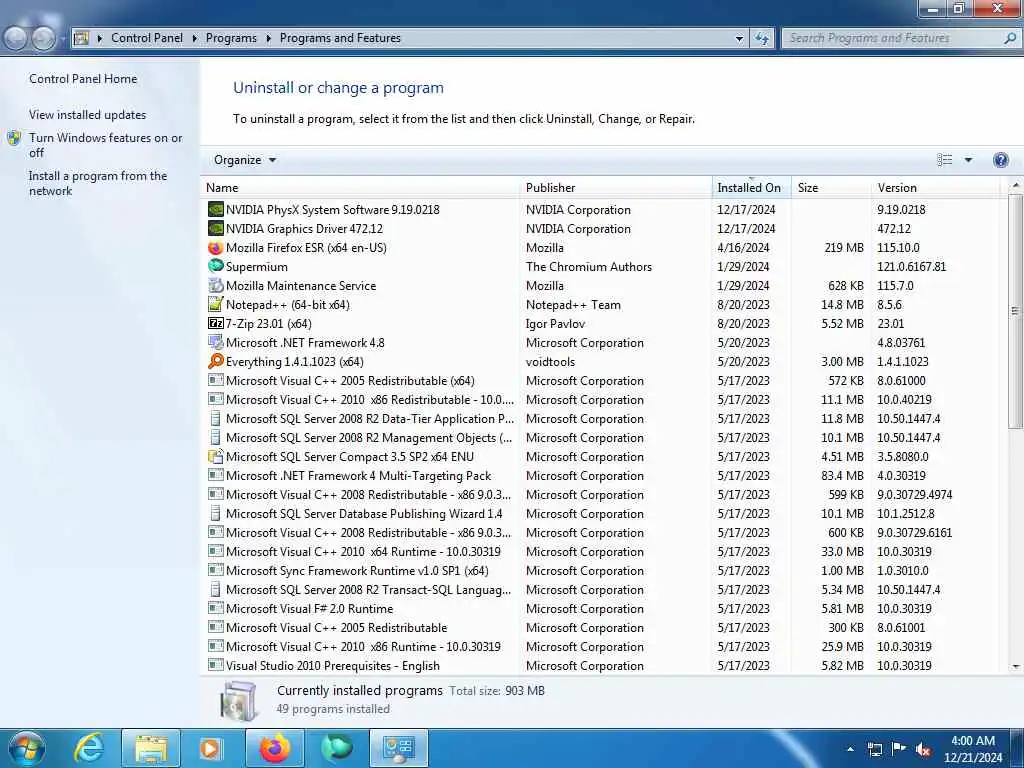Click the Visual F# 2.0 Runtime icon
The height and width of the screenshot is (768, 1024).
[x=216, y=608]
